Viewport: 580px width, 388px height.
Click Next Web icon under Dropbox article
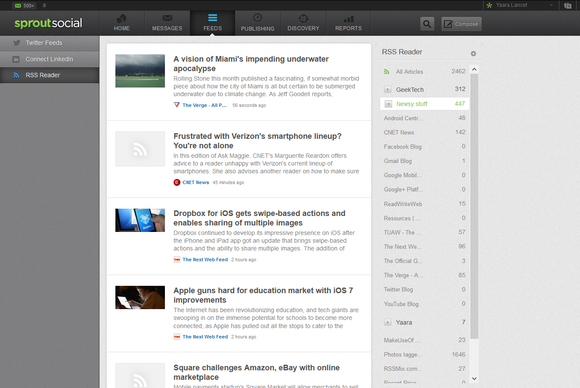(177, 260)
